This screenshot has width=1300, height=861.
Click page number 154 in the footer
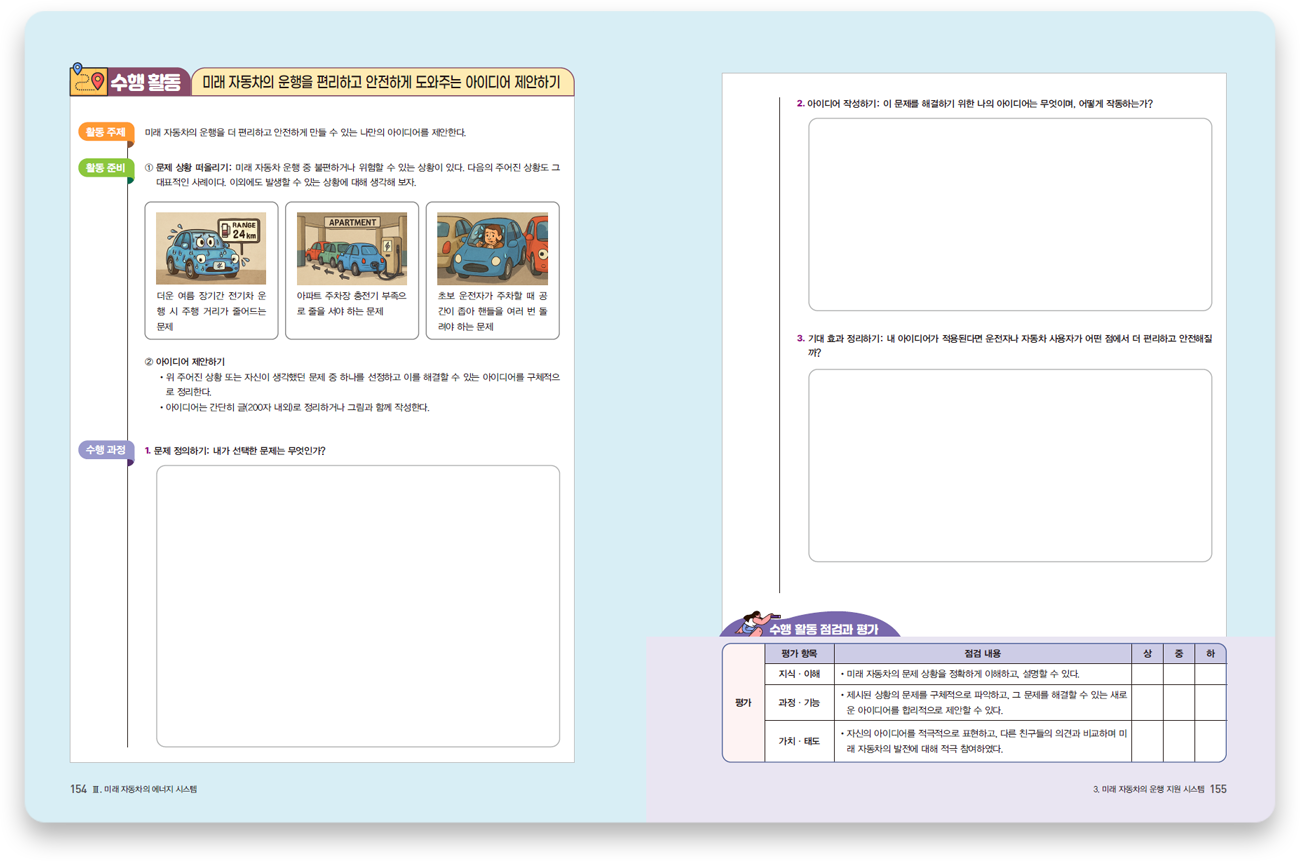[x=79, y=789]
